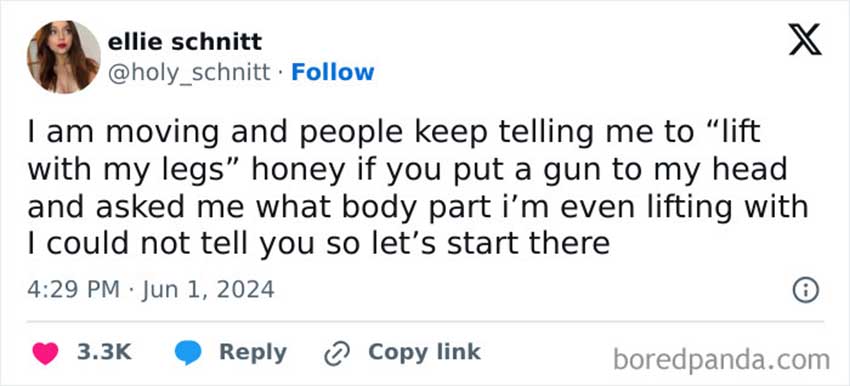The image size is (850, 386).
Task: Click the chain link icon
Action: point(336,353)
